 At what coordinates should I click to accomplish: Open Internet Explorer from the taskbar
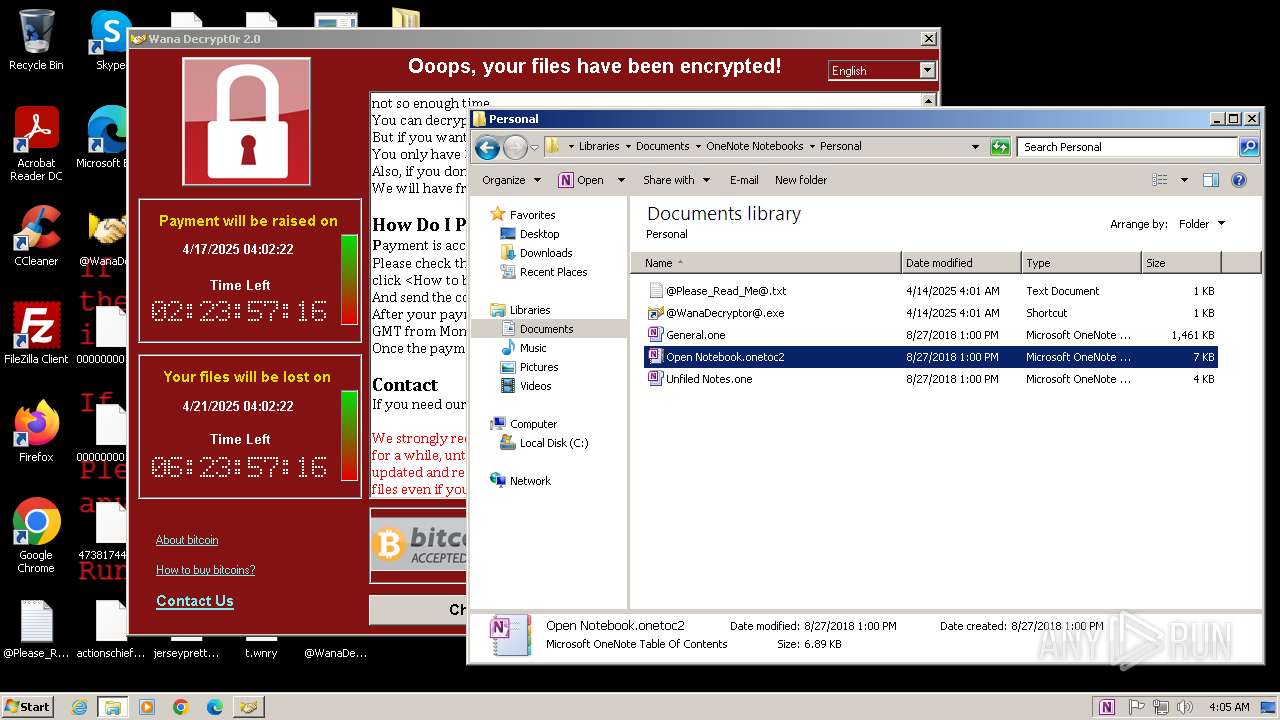tap(80, 707)
